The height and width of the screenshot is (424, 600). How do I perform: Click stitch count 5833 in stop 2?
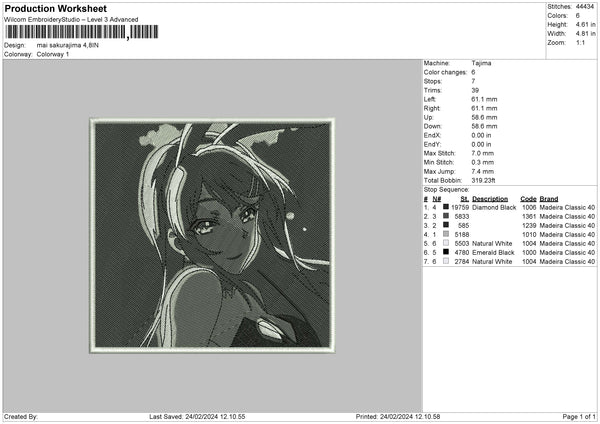462,217
